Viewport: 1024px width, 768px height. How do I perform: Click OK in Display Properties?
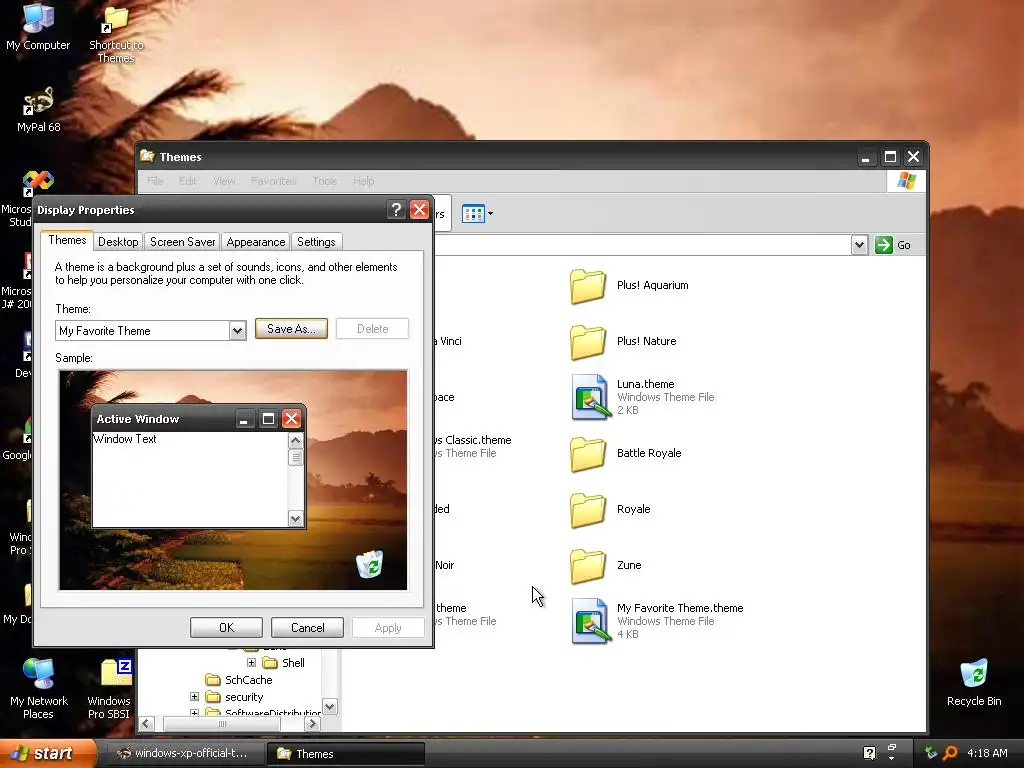[x=227, y=628]
